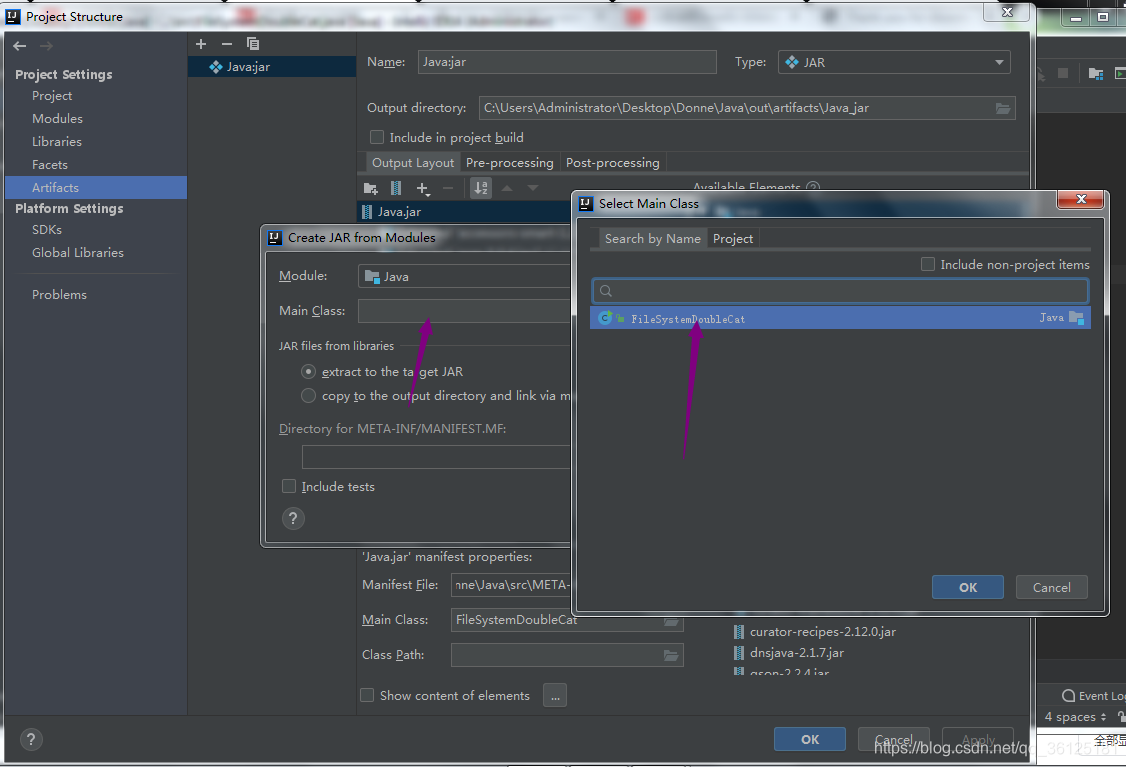The height and width of the screenshot is (767, 1126).
Task: Click Apply in Project Structure dialog
Action: [x=978, y=739]
